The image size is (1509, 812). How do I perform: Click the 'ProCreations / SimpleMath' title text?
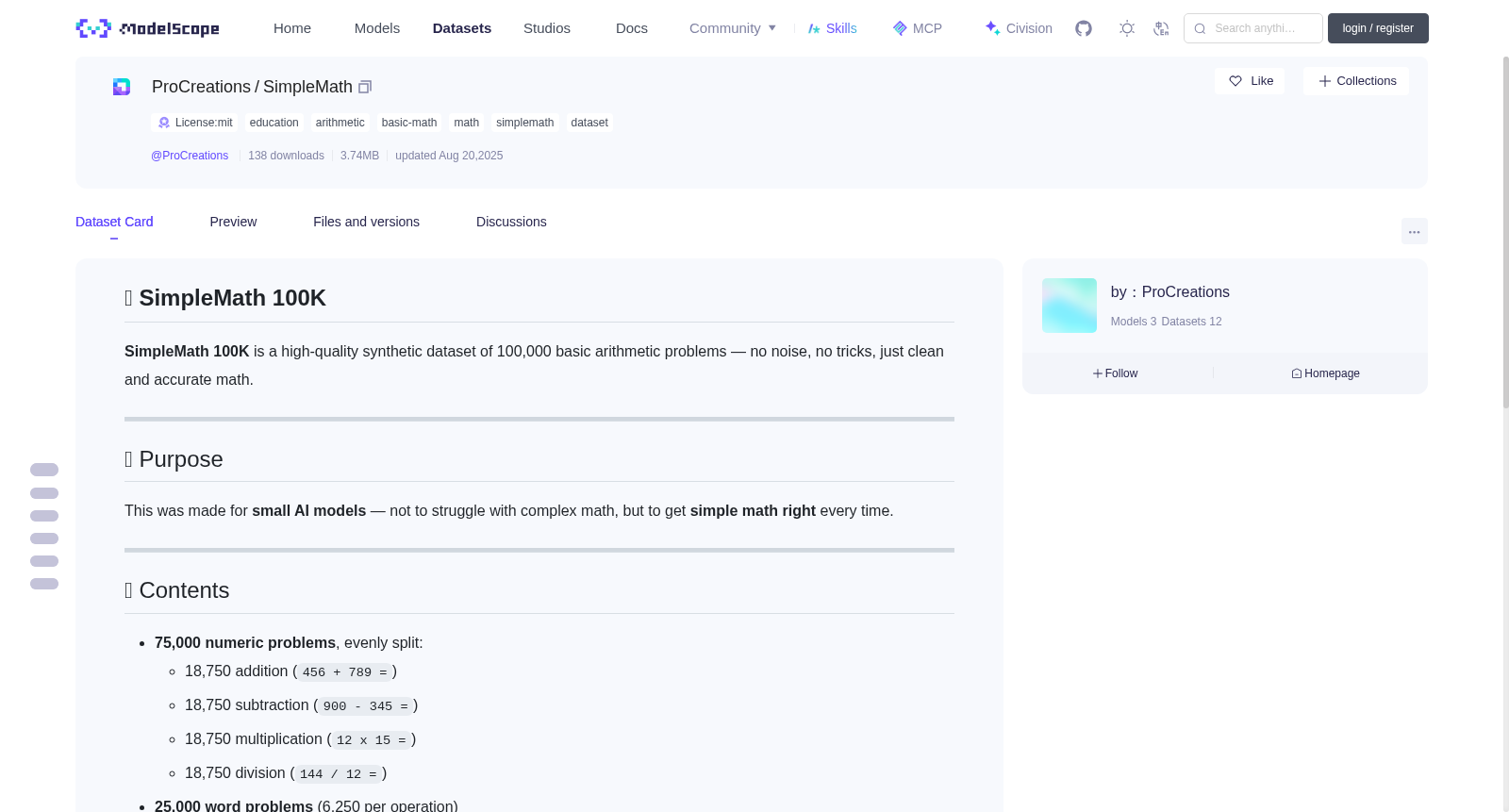pos(252,87)
